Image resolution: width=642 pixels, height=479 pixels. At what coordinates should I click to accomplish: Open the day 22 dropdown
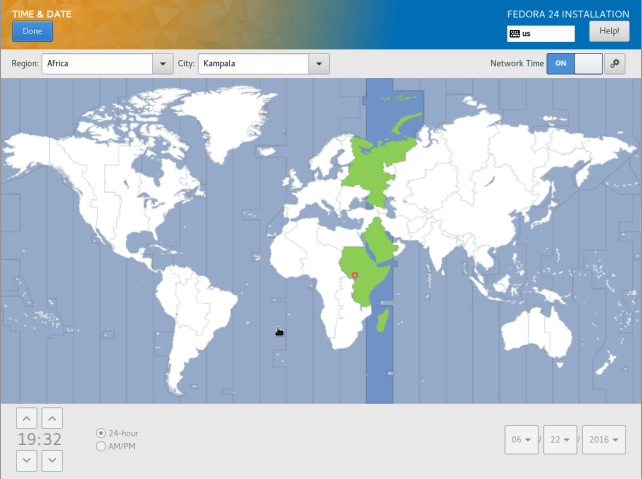point(560,440)
